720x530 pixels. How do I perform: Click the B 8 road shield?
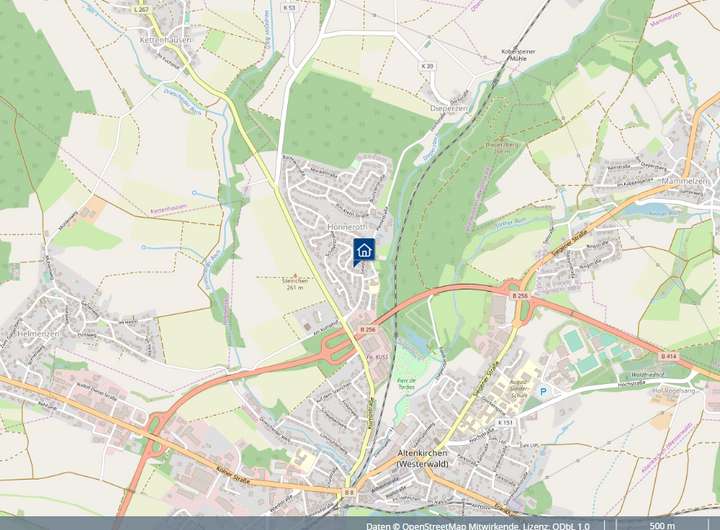click(x=349, y=492)
